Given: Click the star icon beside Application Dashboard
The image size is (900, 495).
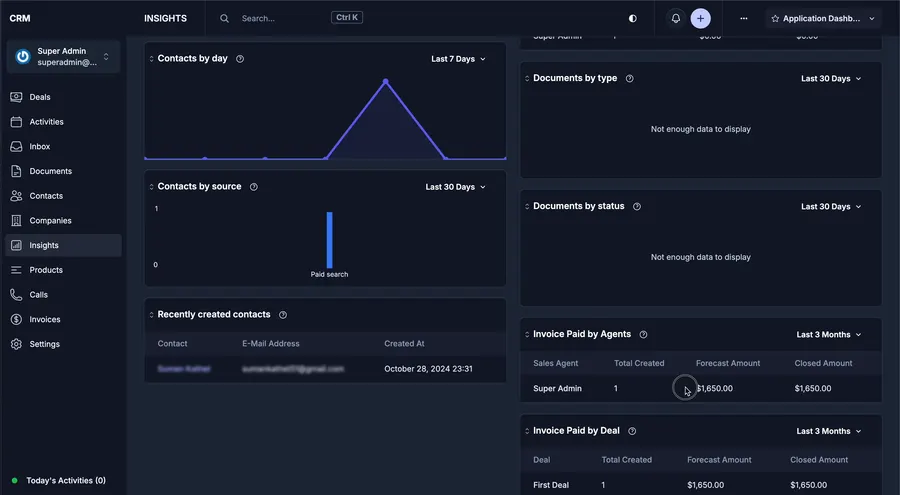Looking at the screenshot, I should [775, 18].
